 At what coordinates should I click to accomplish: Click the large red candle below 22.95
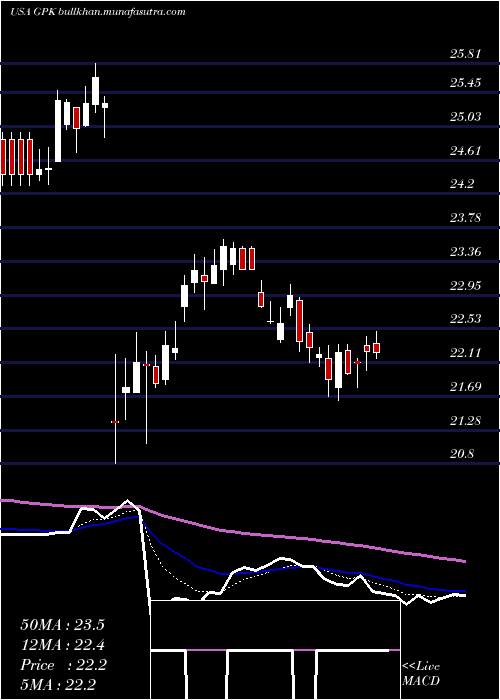[x=300, y=321]
